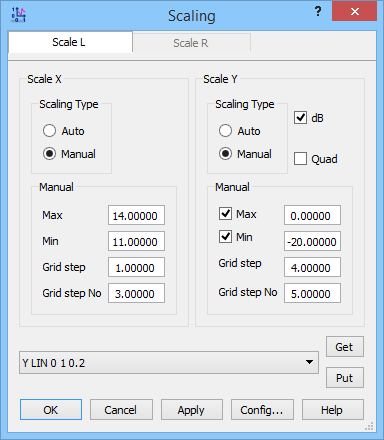Click the Scale Y Max field 0.00000
Screen dimensions: 384x440
click(x=312, y=215)
